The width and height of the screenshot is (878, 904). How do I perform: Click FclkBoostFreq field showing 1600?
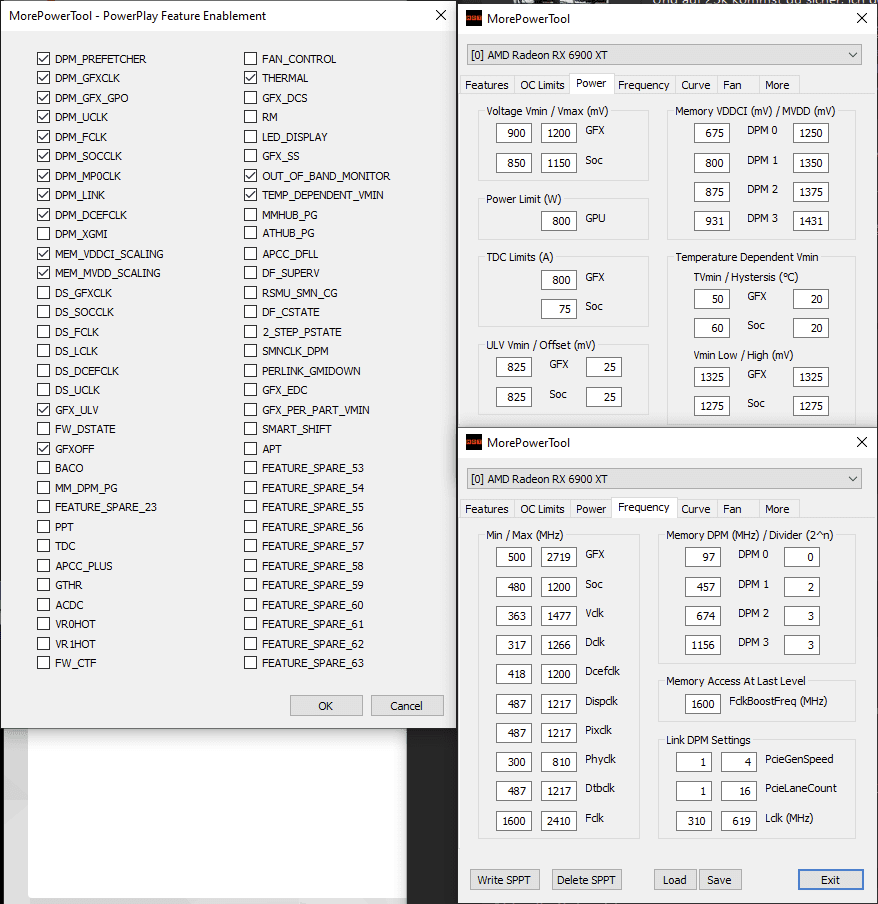pyautogui.click(x=703, y=703)
